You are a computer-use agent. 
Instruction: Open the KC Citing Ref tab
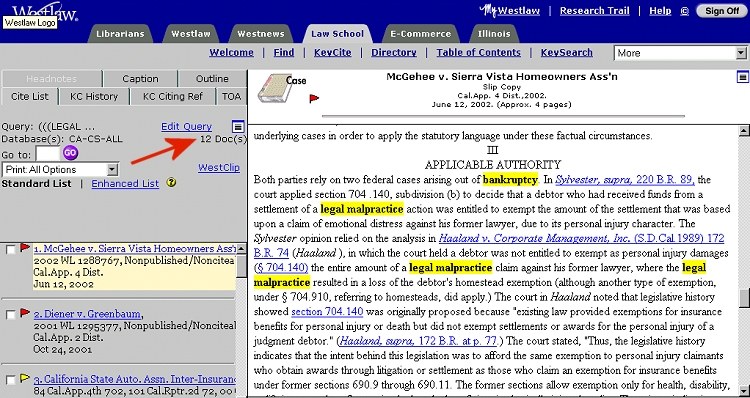click(x=173, y=96)
